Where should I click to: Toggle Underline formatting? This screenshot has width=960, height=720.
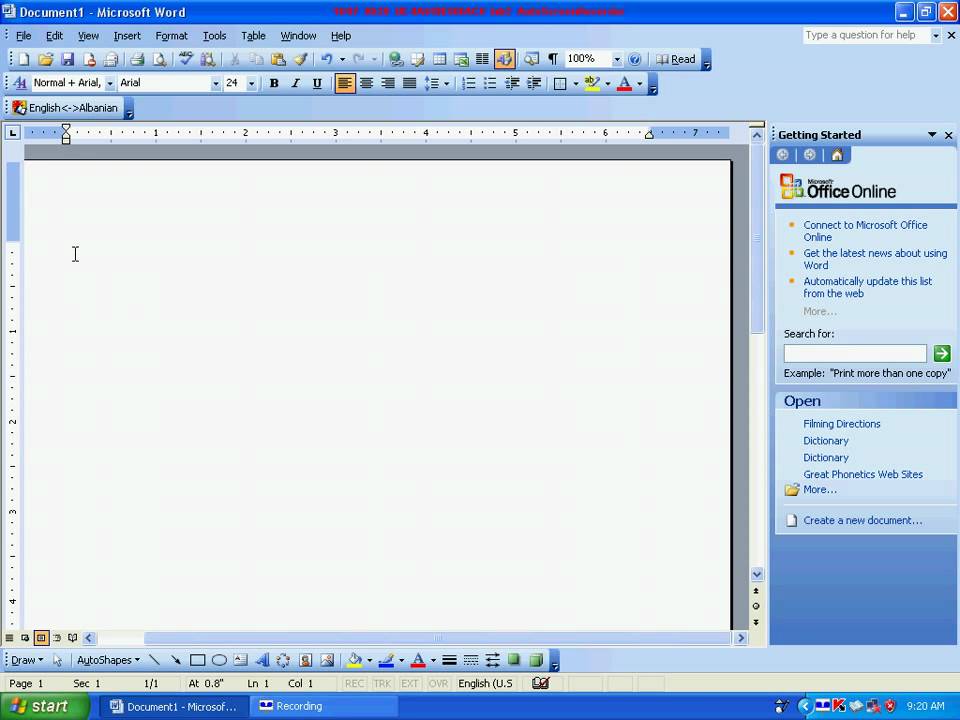tap(317, 83)
